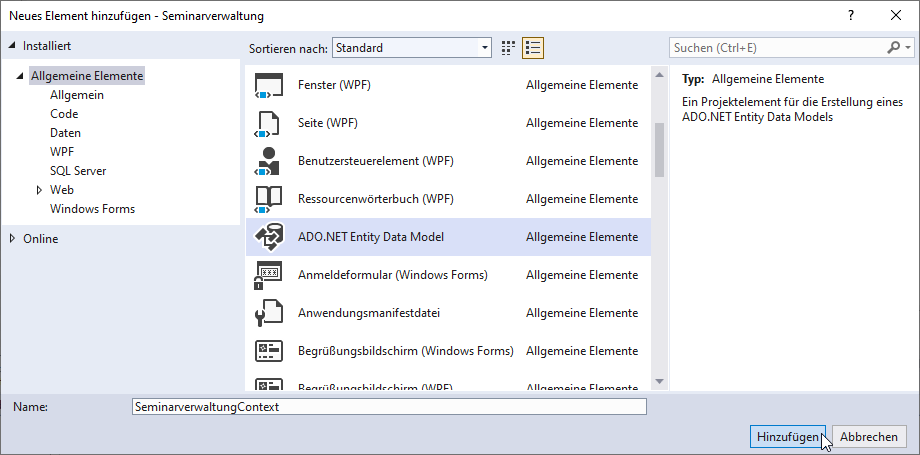Pick the Ressourcenwörterbuch (WPF) icon
The height and width of the screenshot is (455, 920).
(x=269, y=199)
